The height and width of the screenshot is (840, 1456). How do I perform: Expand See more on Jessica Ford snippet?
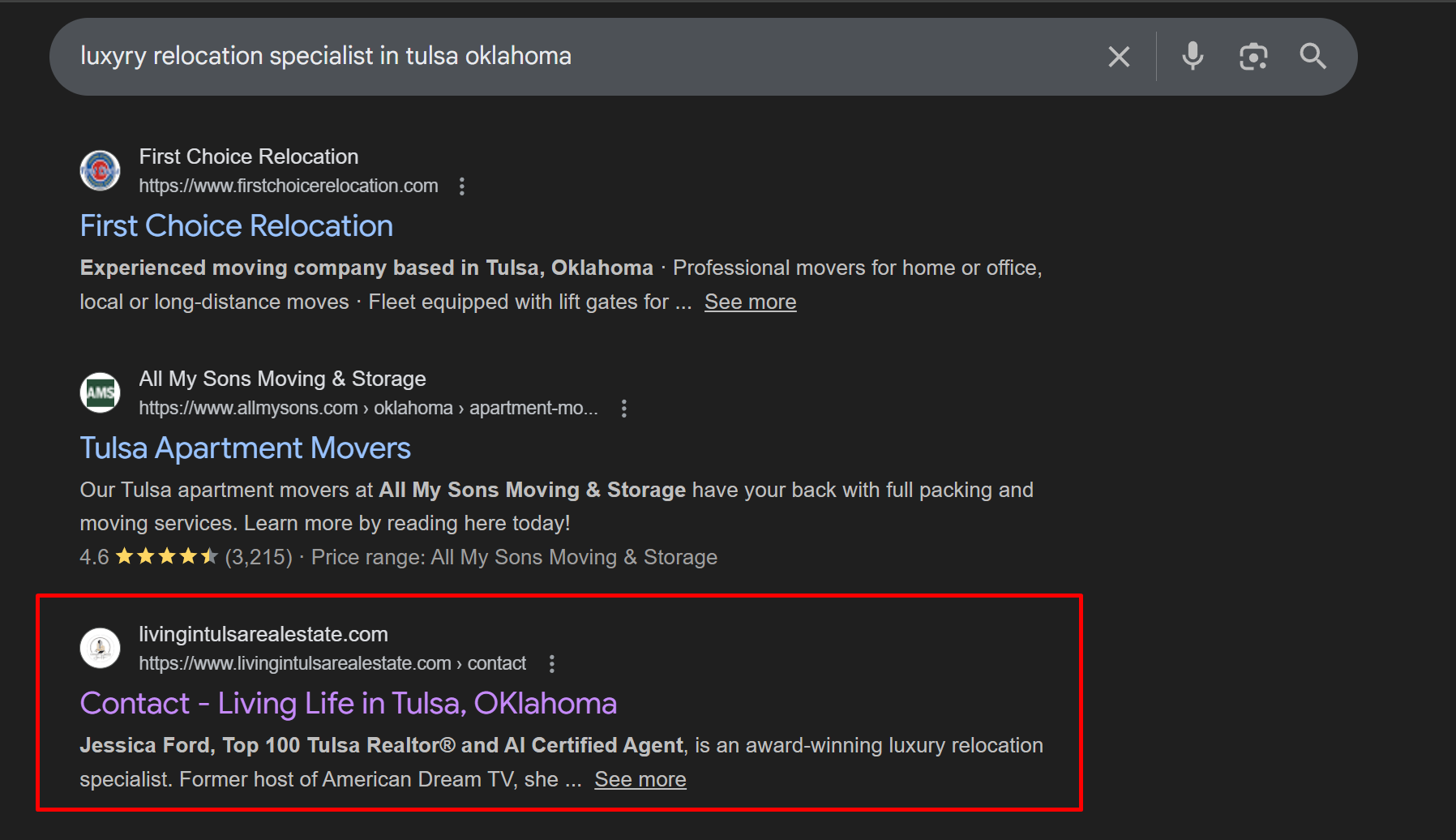coord(640,779)
